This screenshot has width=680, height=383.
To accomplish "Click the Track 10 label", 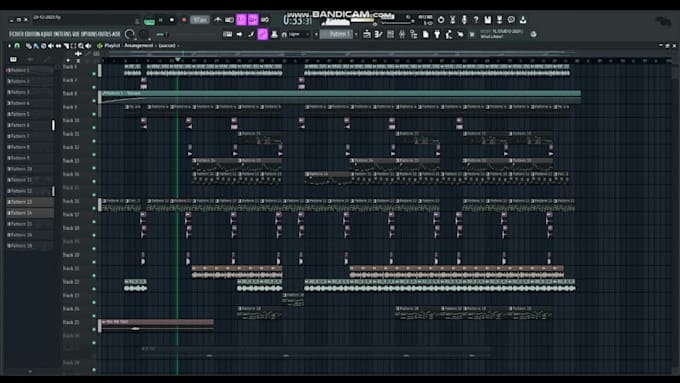I will tap(71, 121).
